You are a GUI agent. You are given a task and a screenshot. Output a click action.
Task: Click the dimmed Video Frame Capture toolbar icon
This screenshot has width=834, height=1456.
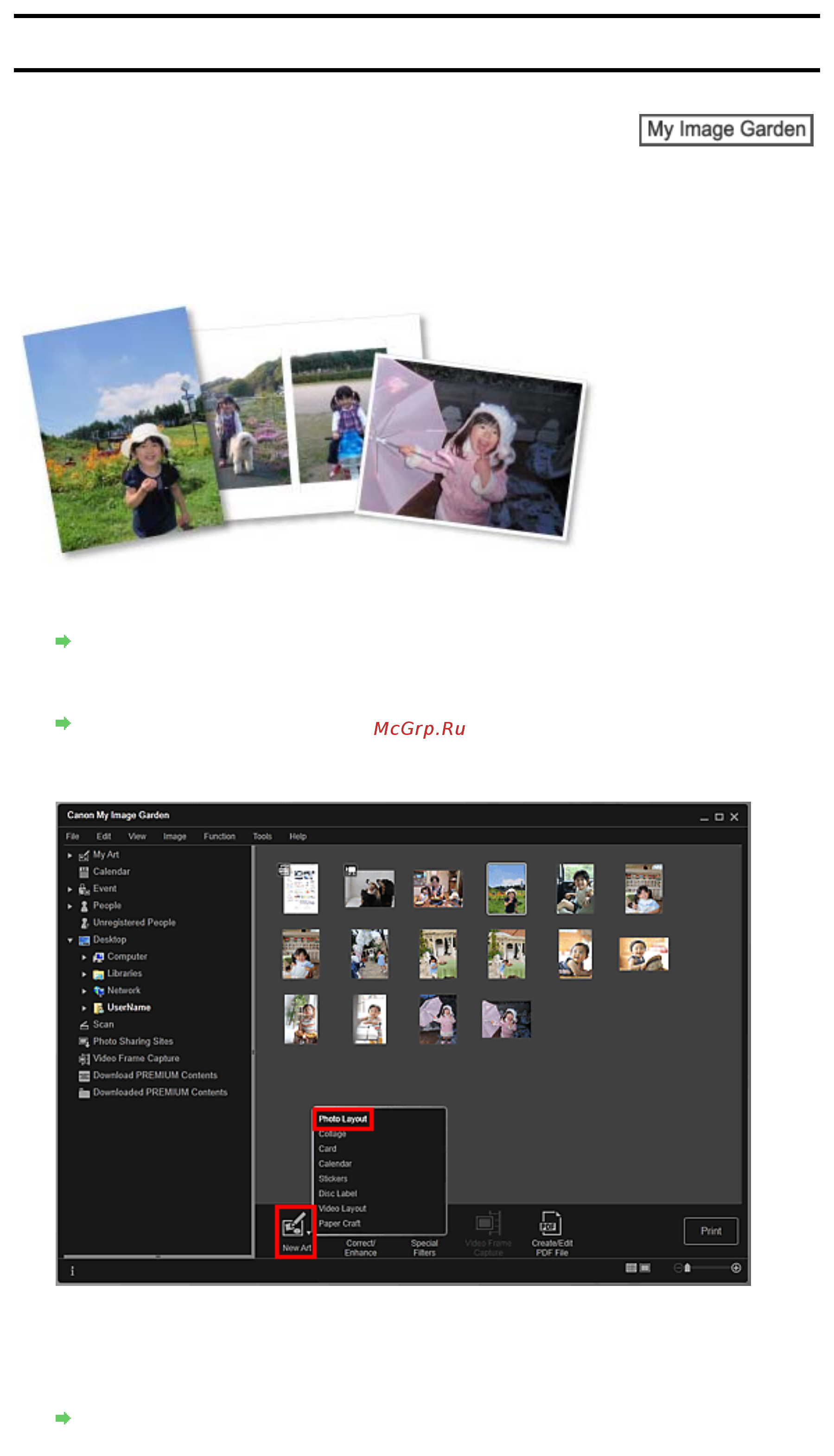[488, 1223]
